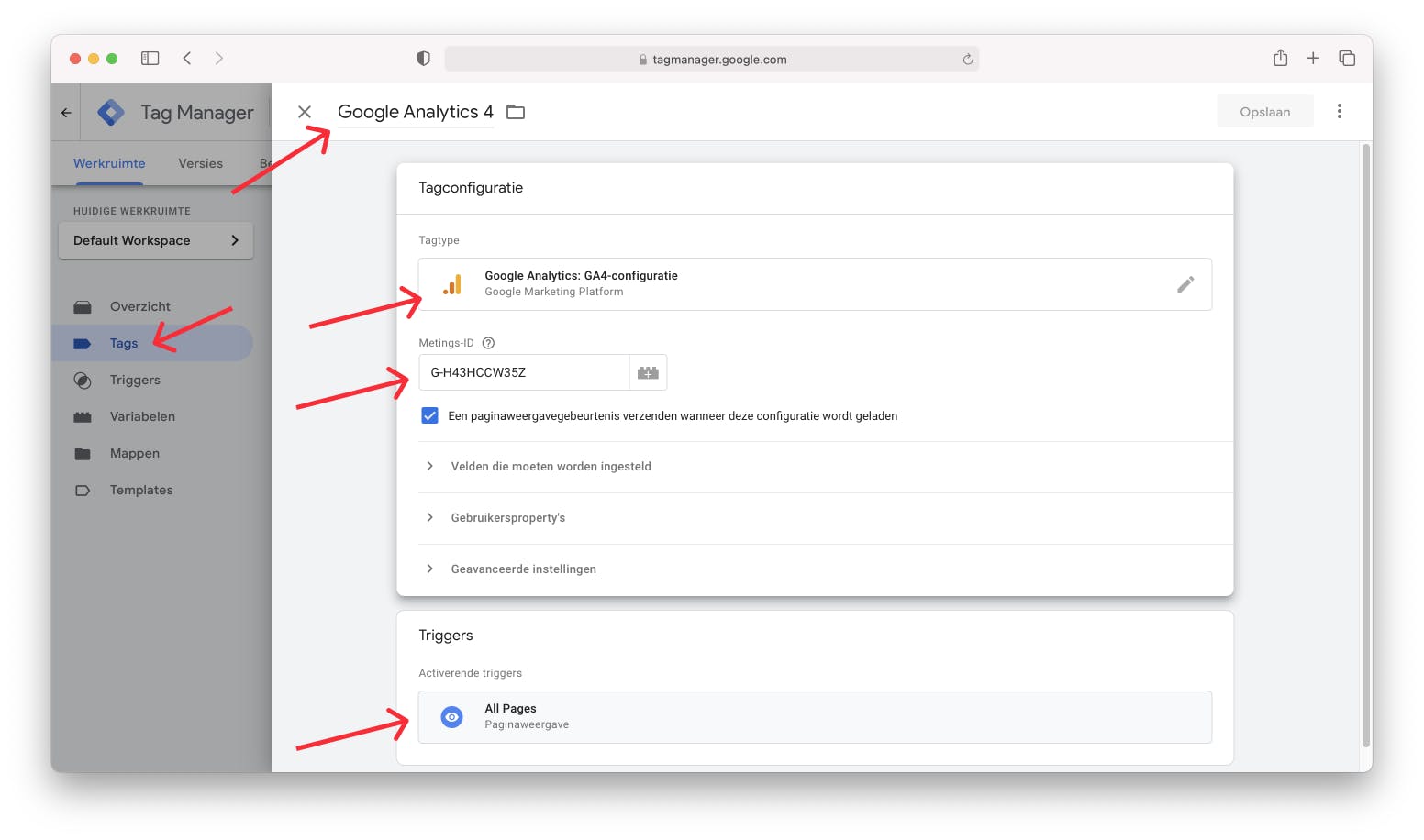Viewport: 1424px width, 840px height.
Task: Select Tags in the sidebar
Action: (152, 343)
